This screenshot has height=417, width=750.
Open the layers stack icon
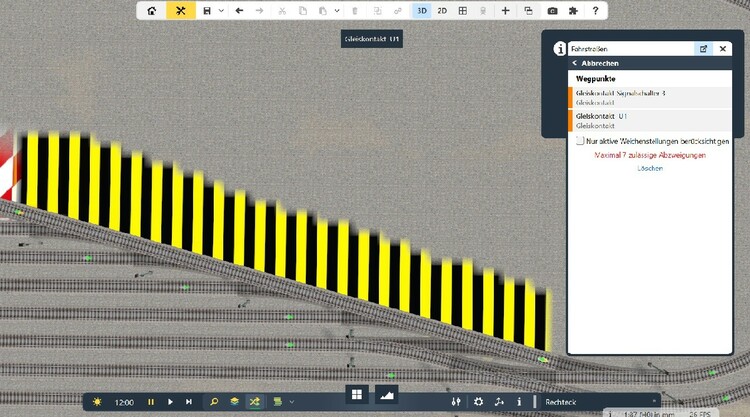pyautogui.click(x=234, y=402)
